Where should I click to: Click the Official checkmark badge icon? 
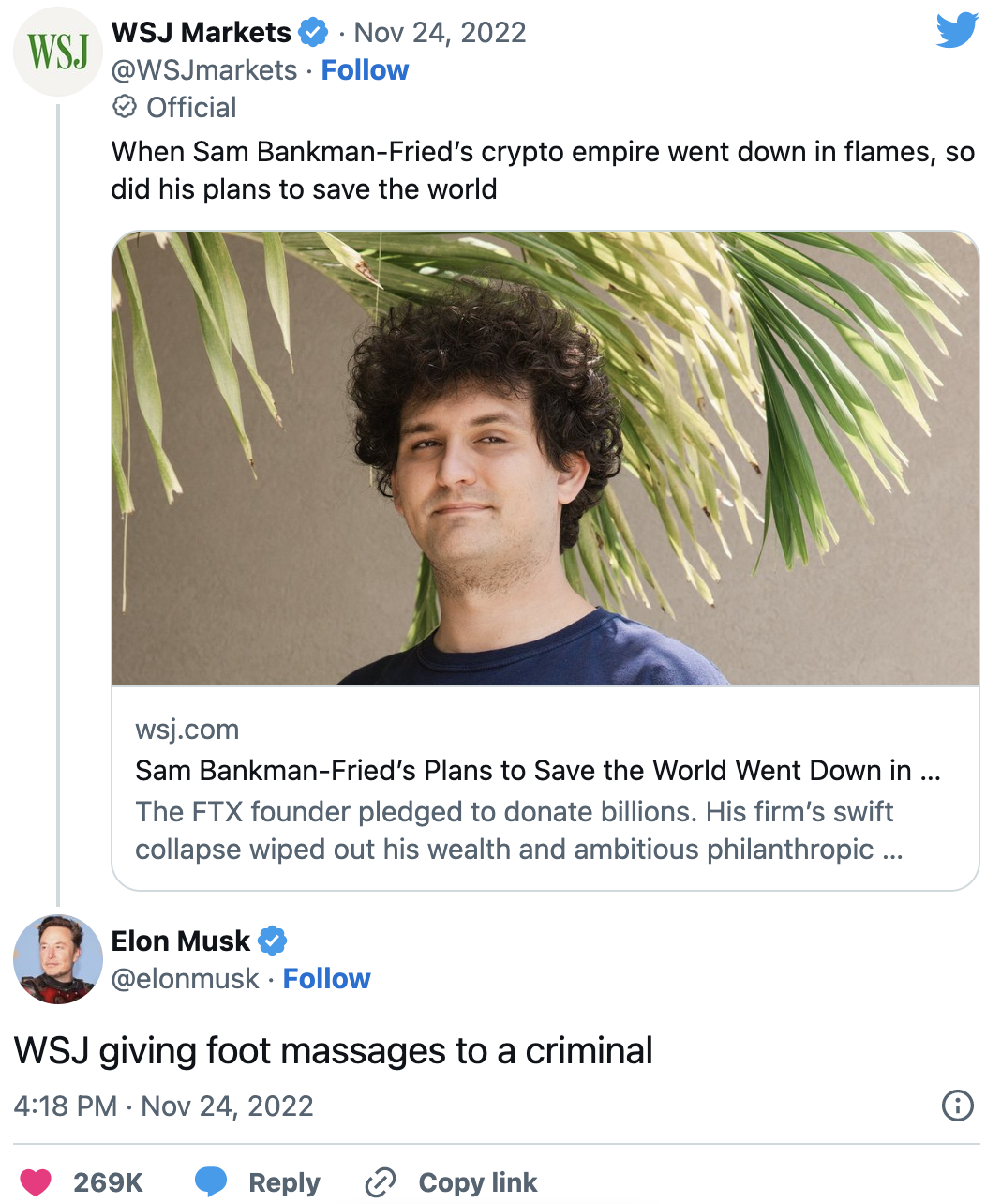tap(124, 107)
